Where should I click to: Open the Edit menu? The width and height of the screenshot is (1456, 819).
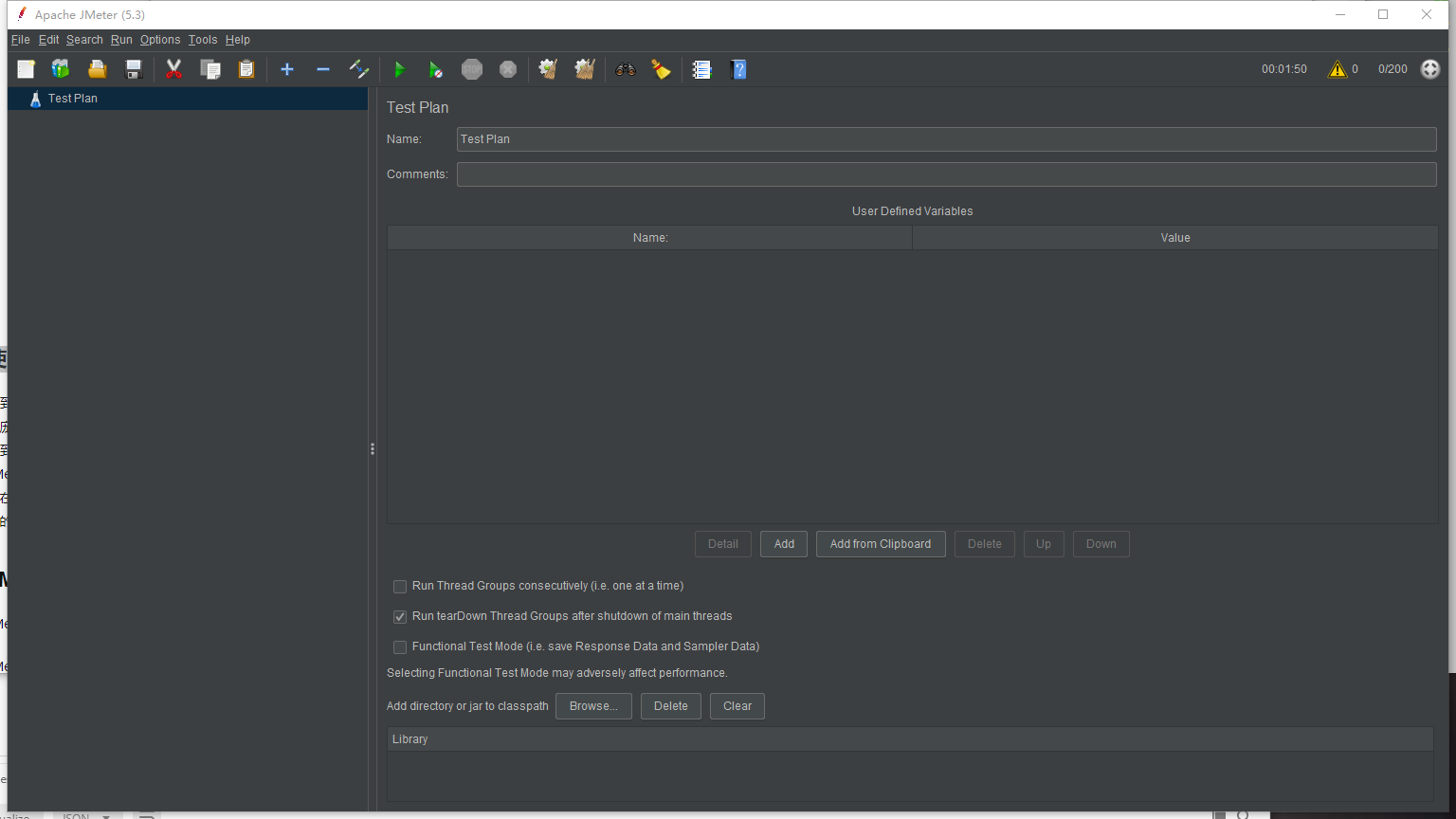point(48,40)
